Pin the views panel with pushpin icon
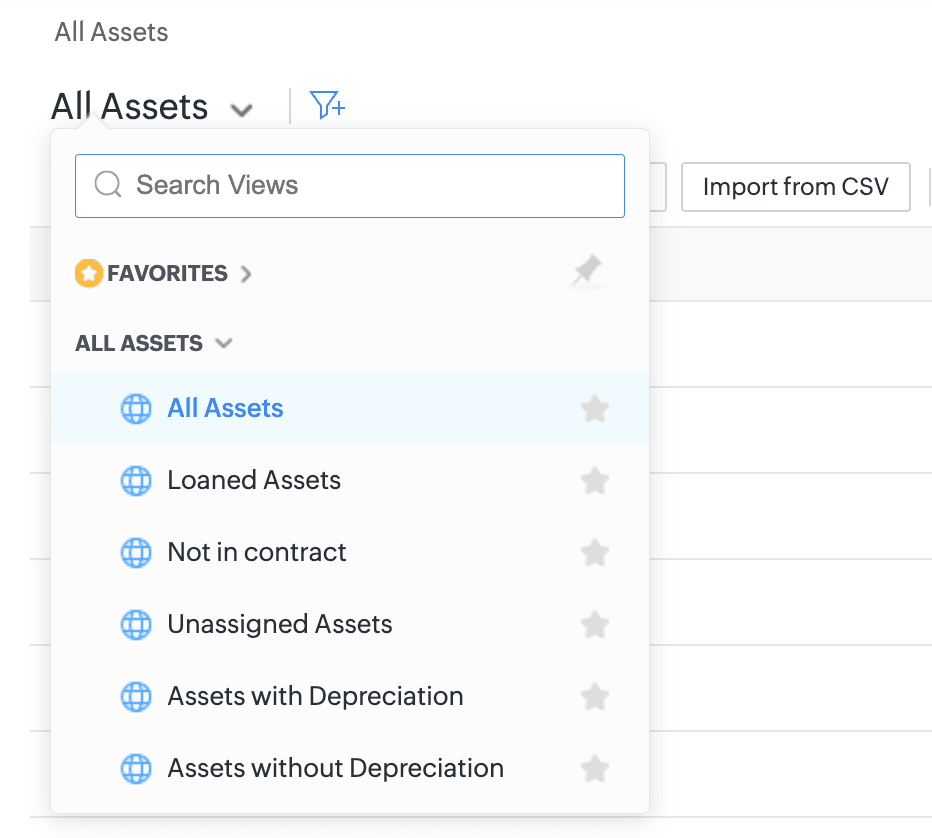 [588, 271]
